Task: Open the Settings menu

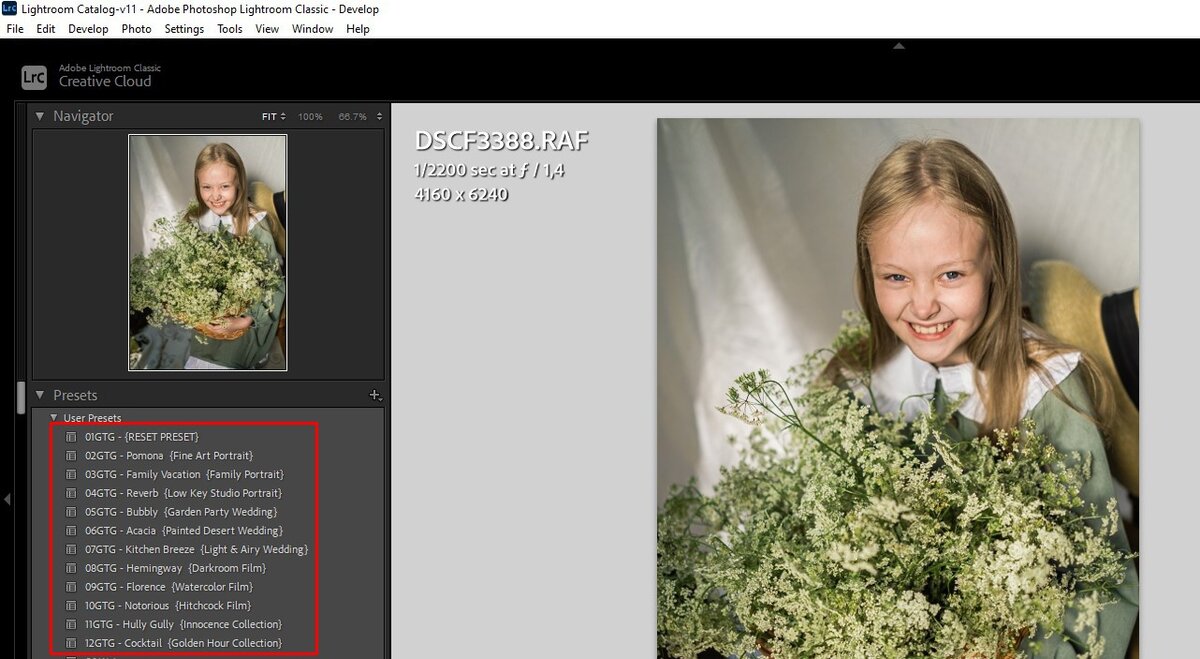Action: [x=184, y=29]
